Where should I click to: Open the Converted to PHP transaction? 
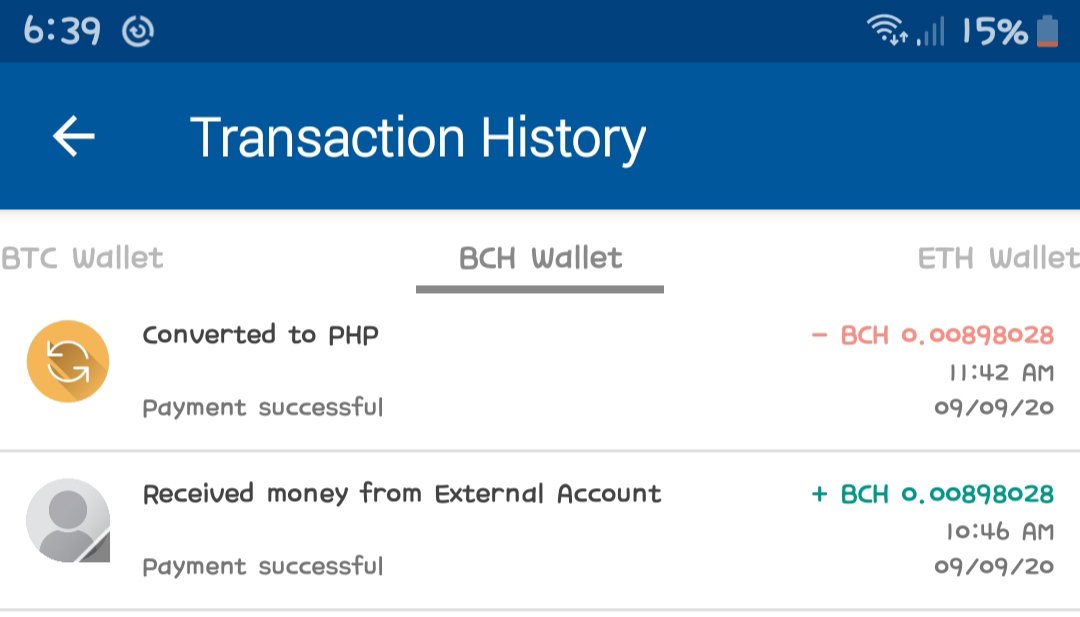tap(540, 372)
